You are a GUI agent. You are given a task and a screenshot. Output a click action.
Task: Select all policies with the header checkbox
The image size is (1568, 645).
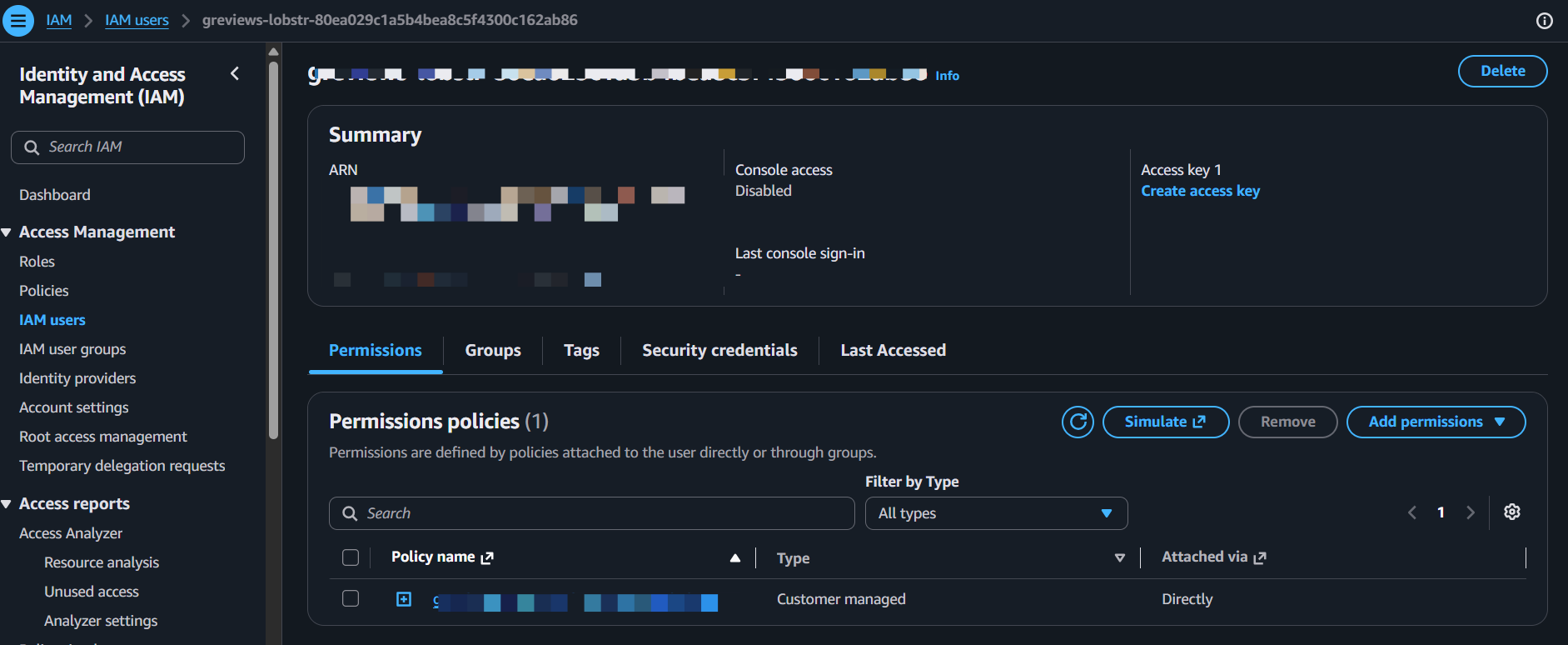coord(351,557)
